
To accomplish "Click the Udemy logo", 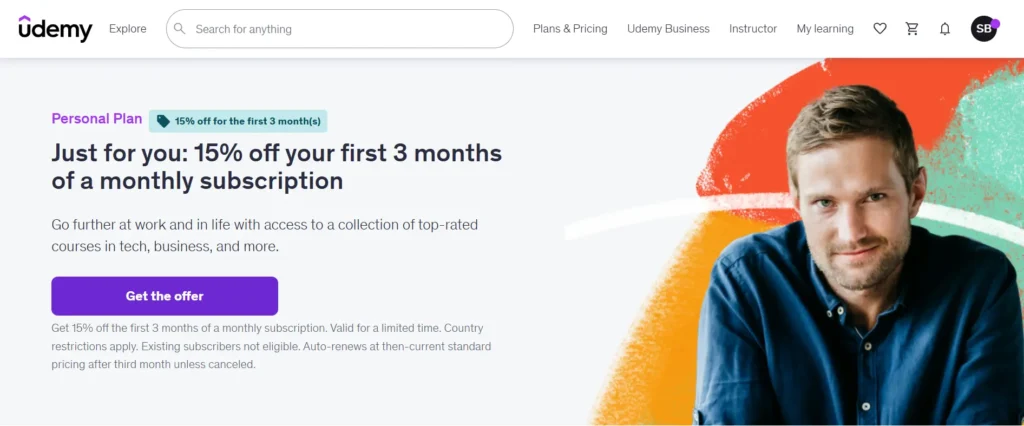I will [55, 29].
